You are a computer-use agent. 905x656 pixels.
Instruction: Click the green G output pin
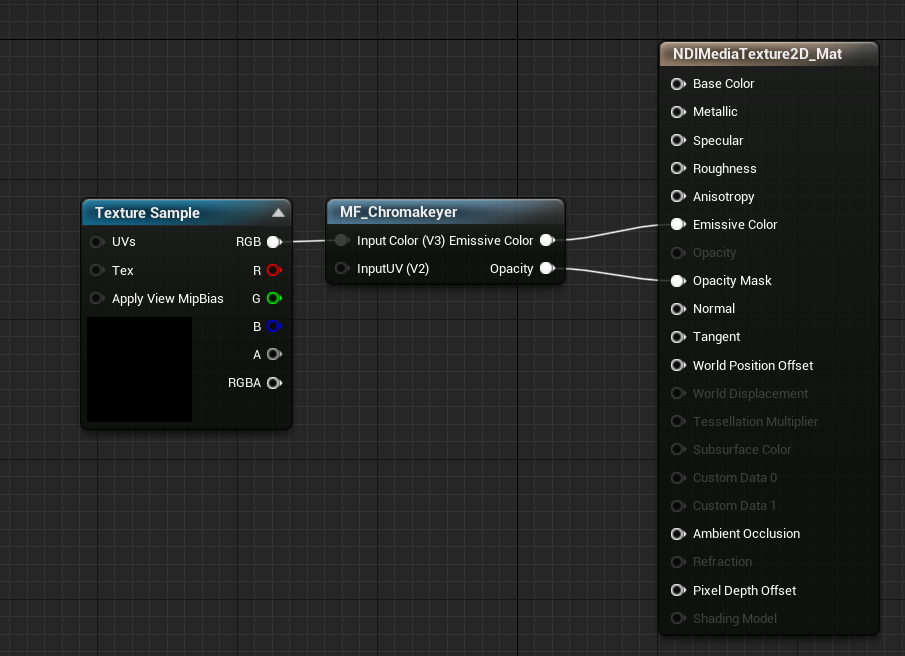tap(273, 298)
